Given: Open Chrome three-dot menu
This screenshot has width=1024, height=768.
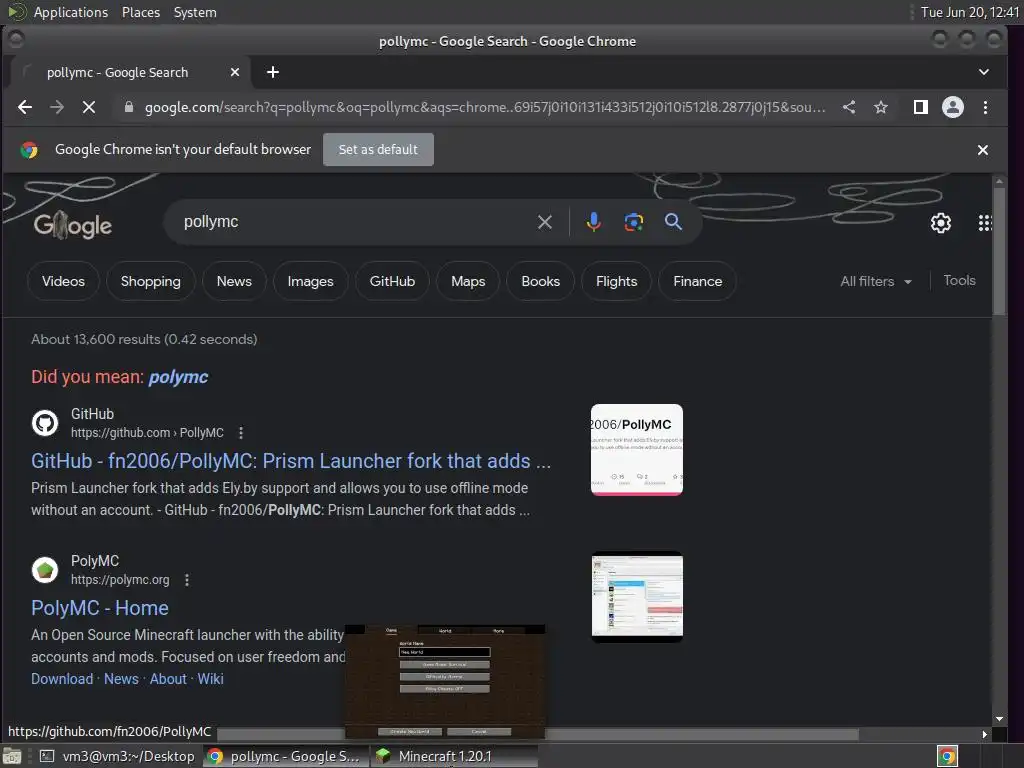Looking at the screenshot, I should (985, 107).
